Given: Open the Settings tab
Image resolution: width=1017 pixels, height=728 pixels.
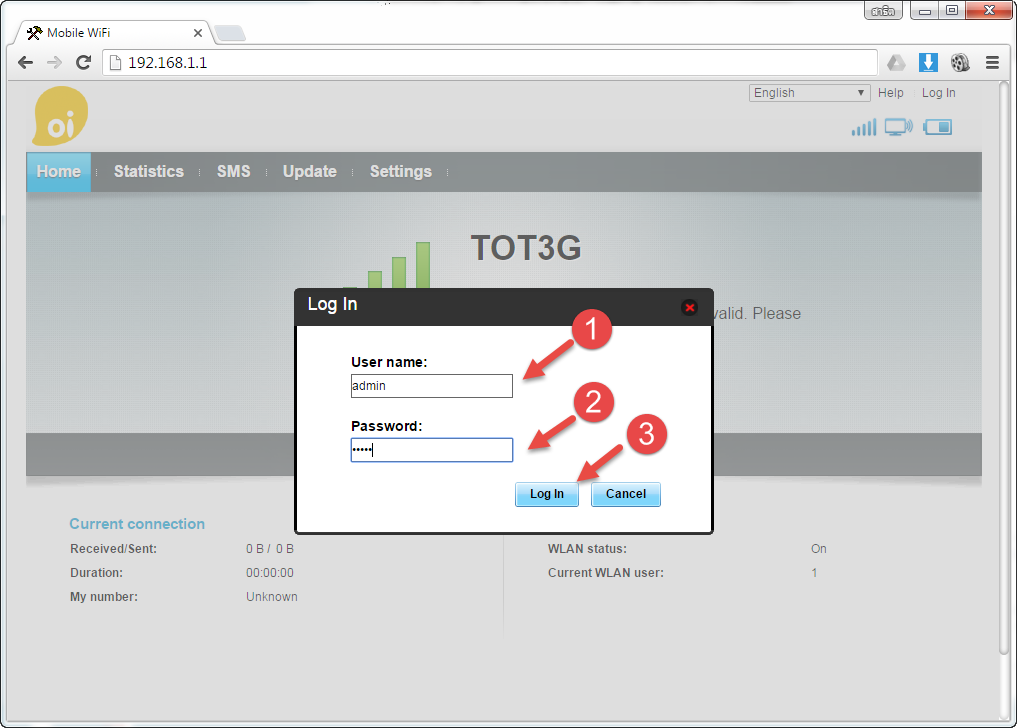Looking at the screenshot, I should point(401,172).
